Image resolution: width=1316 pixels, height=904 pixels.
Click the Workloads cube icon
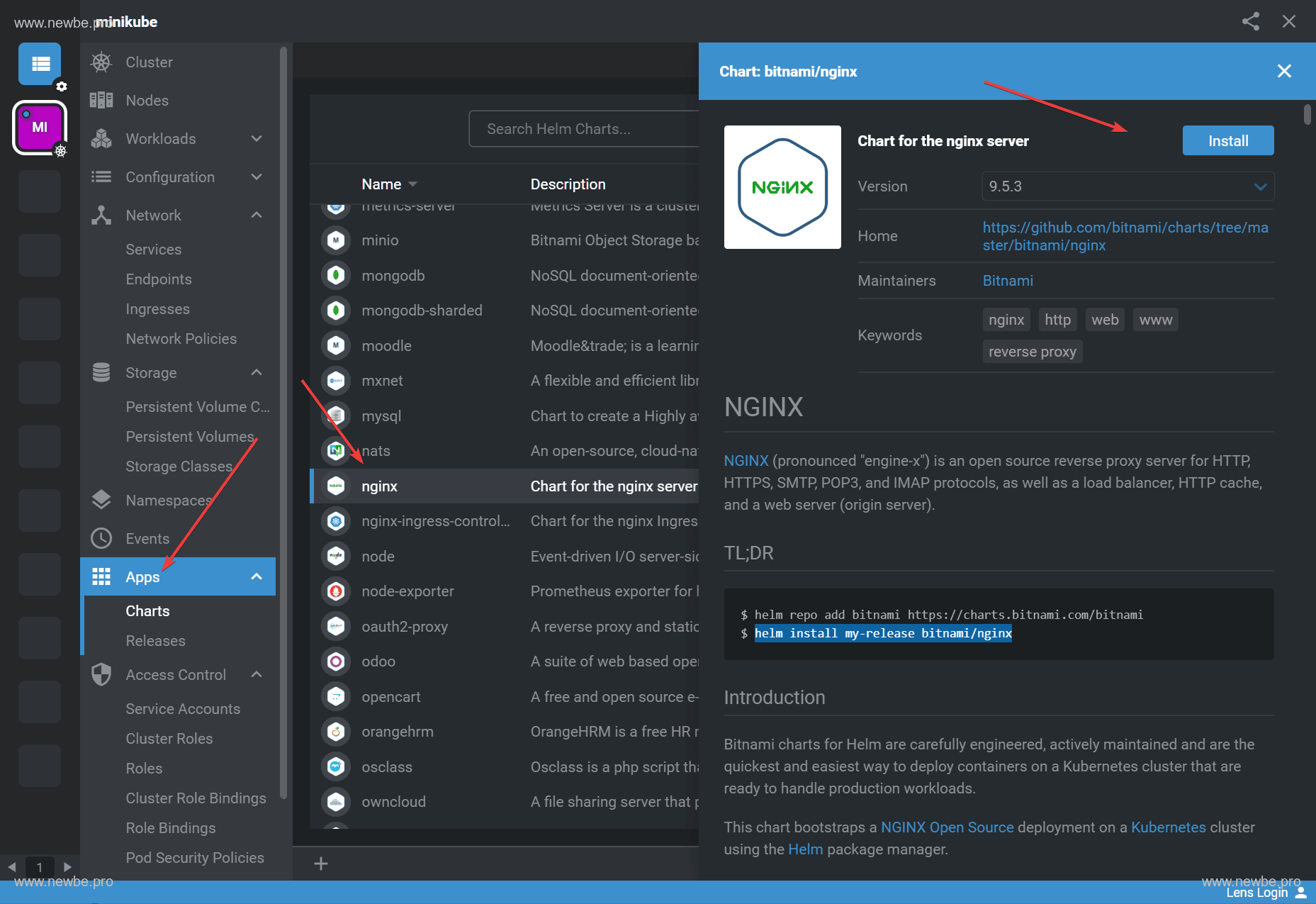(101, 138)
